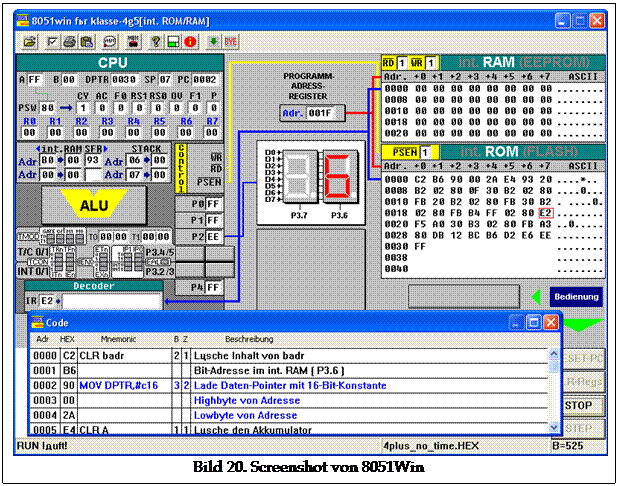Click the decoder IR value field
The width and height of the screenshot is (618, 486).
tap(47, 301)
